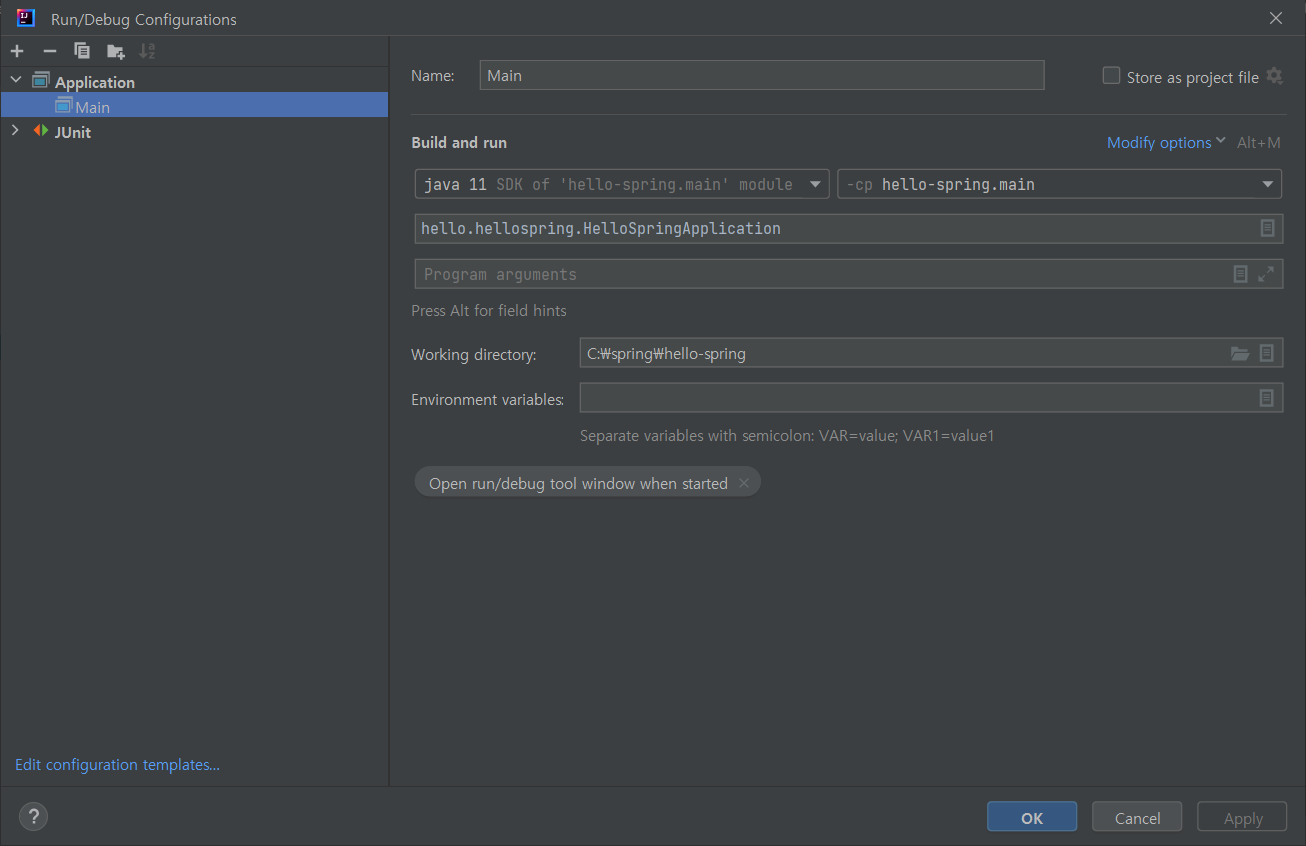1306x846 pixels.
Task: Select the Main configuration in the tree
Action: tap(194, 106)
